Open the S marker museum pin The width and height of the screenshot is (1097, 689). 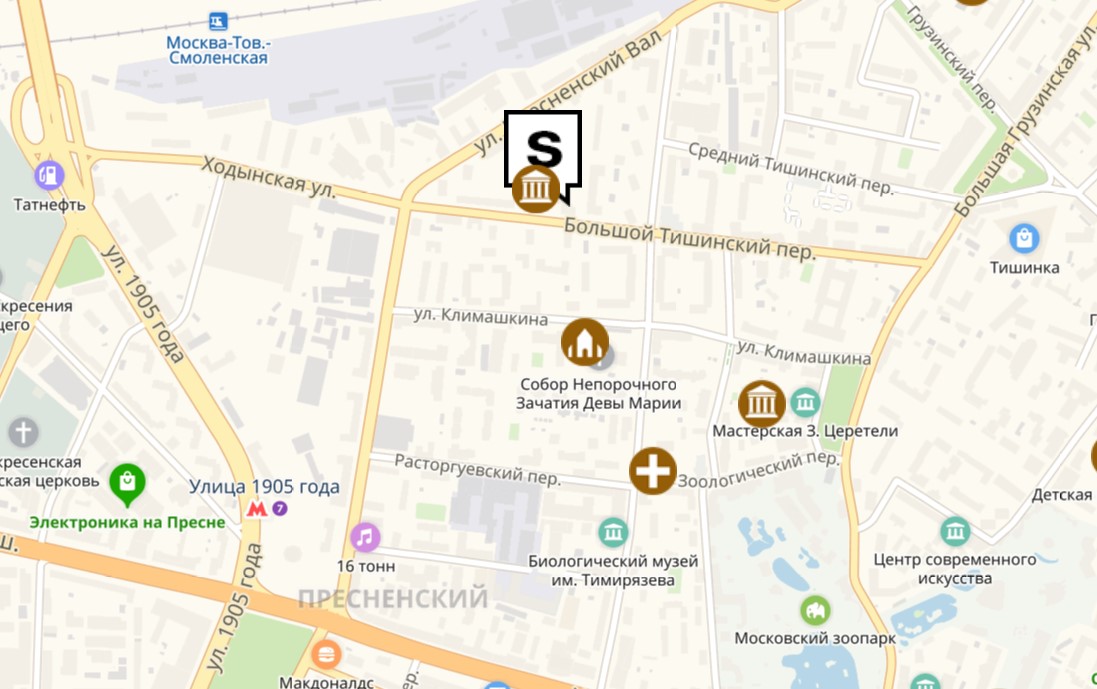(x=542, y=158)
